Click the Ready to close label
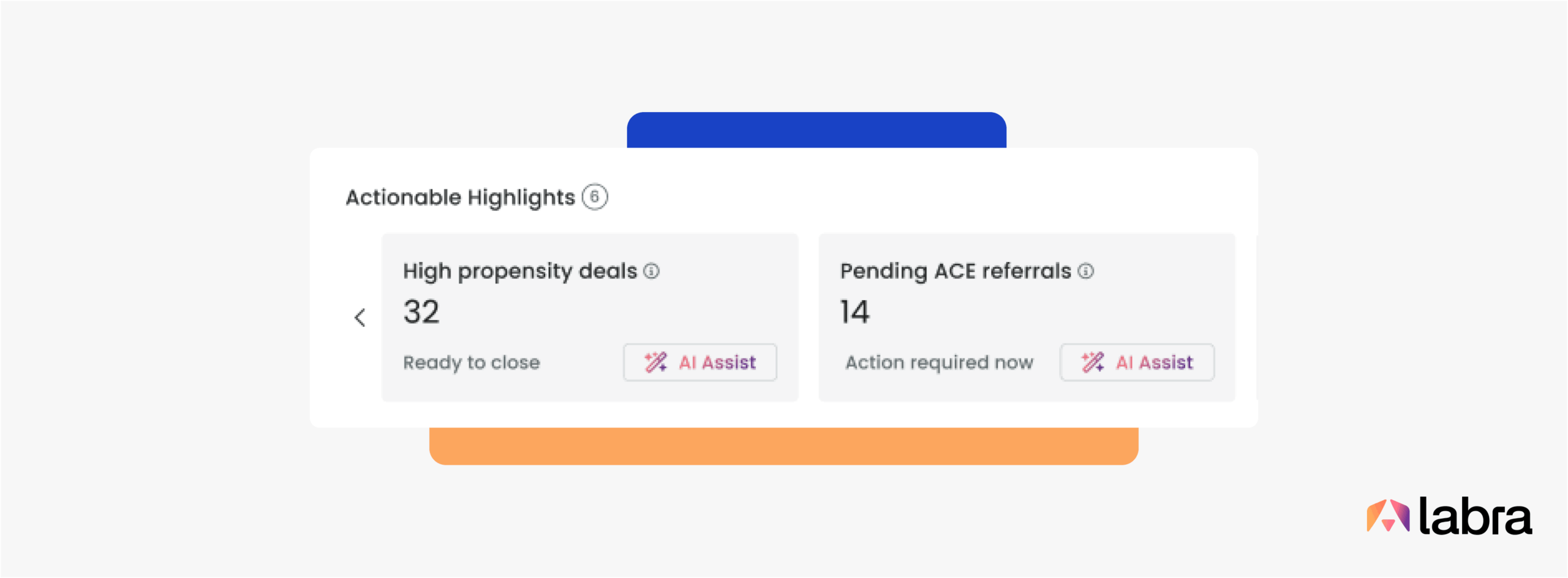1568x578 pixels. click(472, 362)
